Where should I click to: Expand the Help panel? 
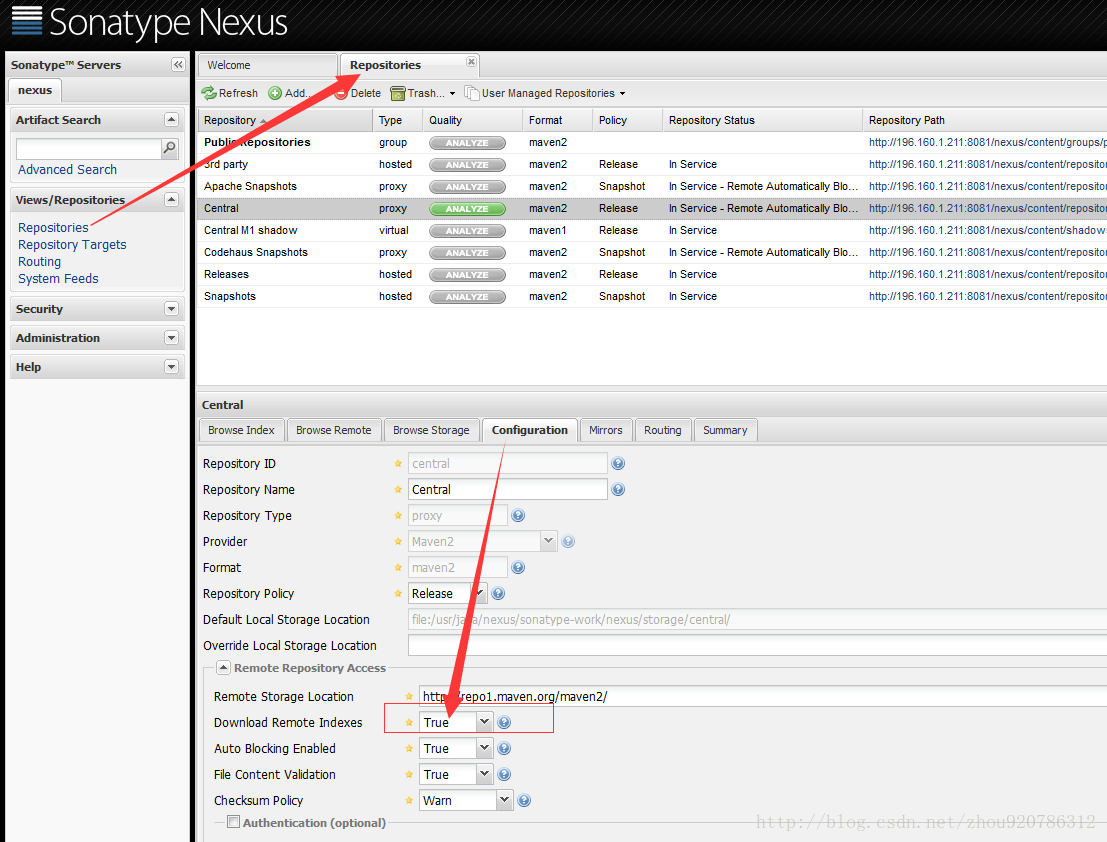click(x=171, y=366)
